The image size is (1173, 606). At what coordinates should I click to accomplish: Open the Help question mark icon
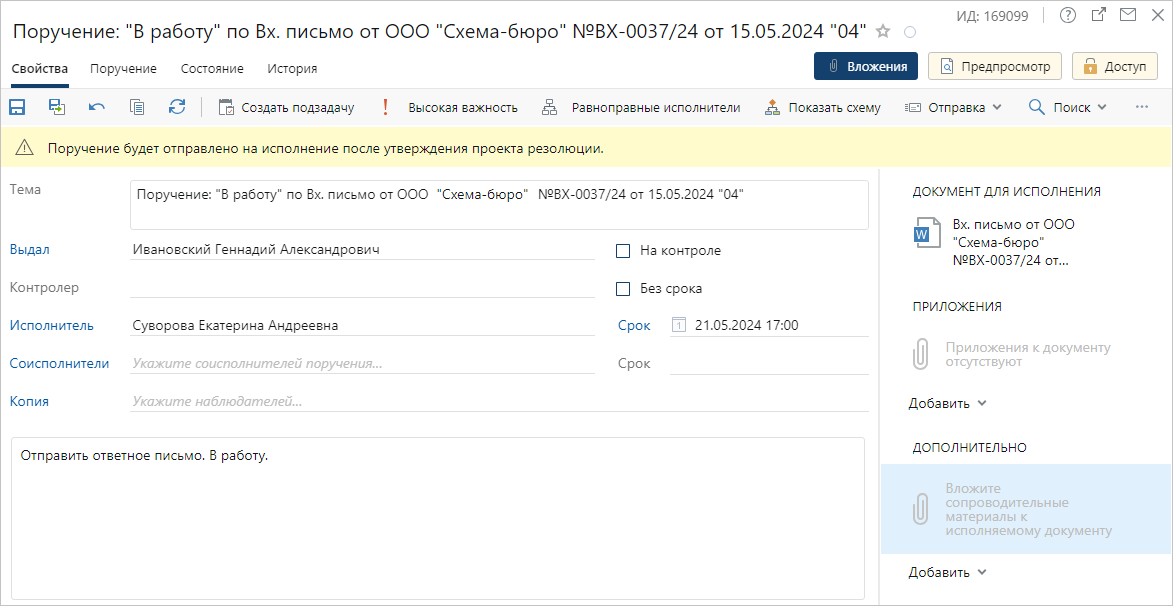pos(1069,15)
